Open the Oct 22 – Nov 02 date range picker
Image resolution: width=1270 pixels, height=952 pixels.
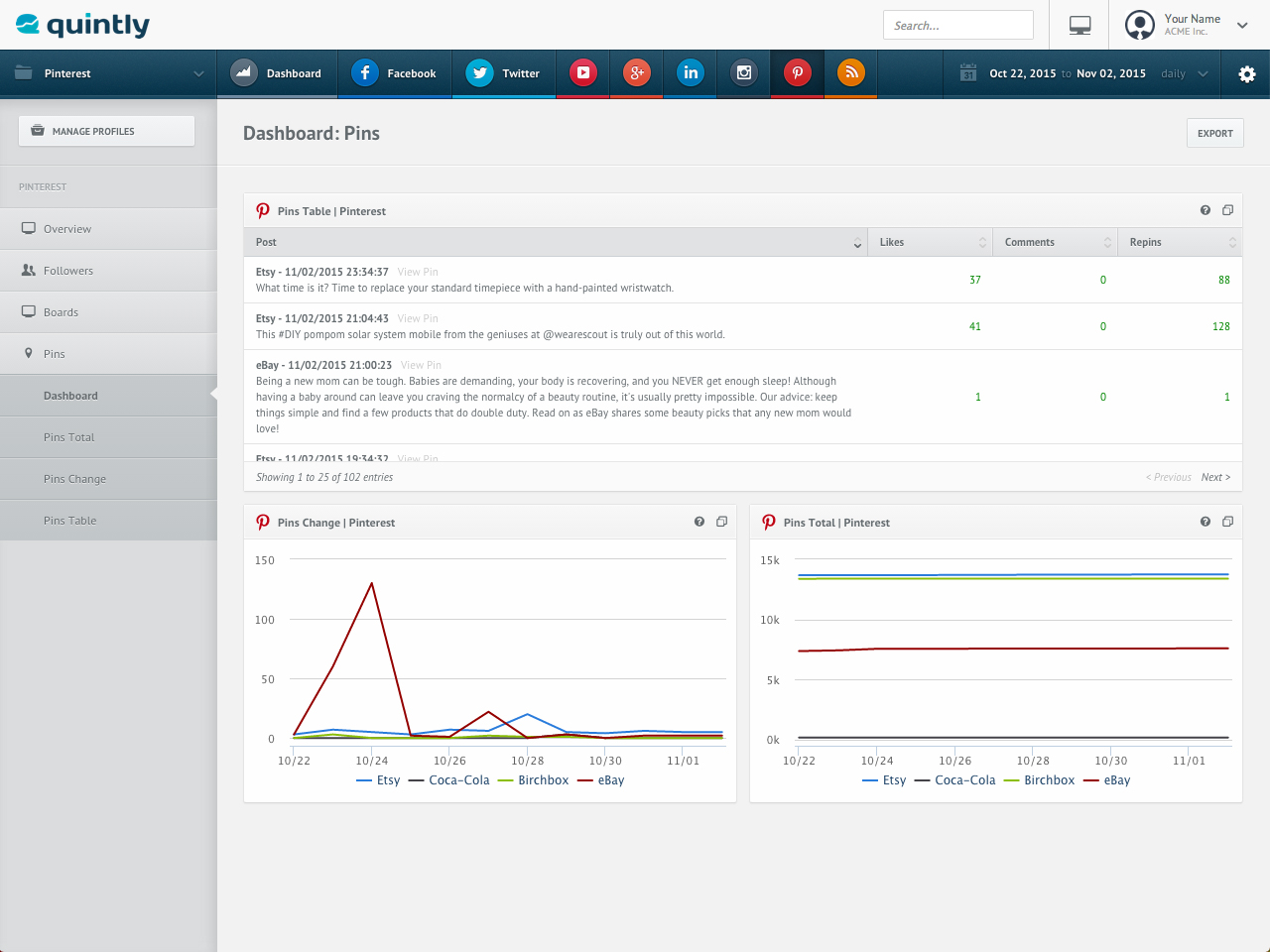pyautogui.click(x=1068, y=73)
